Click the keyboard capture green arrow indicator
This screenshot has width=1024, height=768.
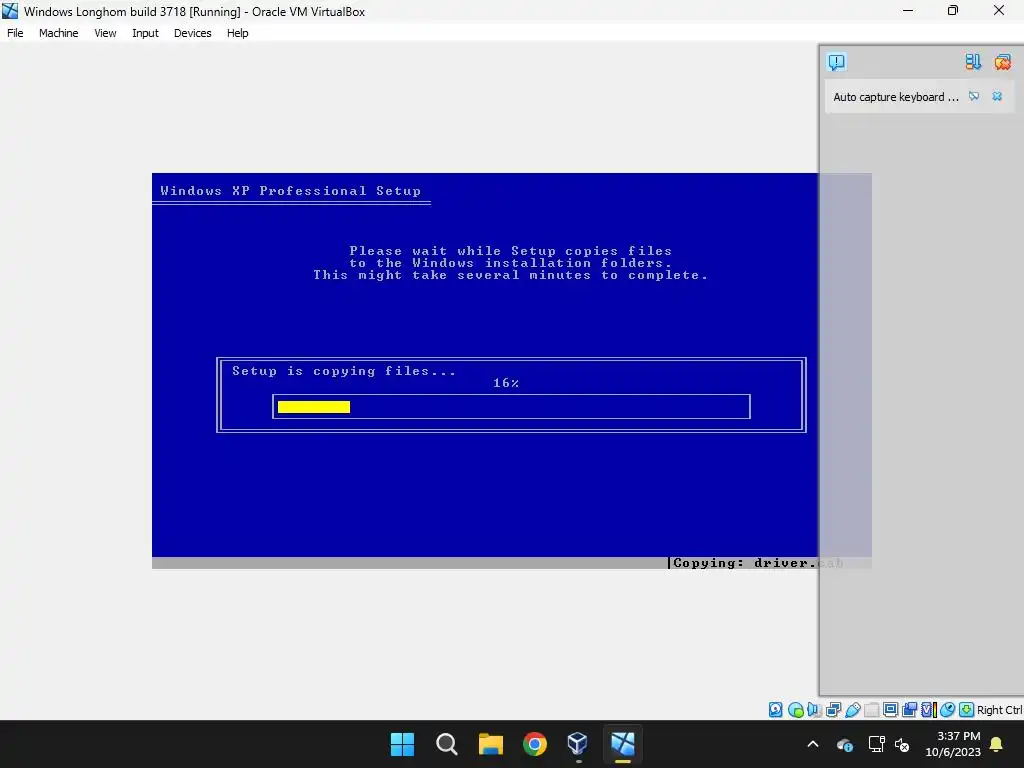tap(967, 710)
